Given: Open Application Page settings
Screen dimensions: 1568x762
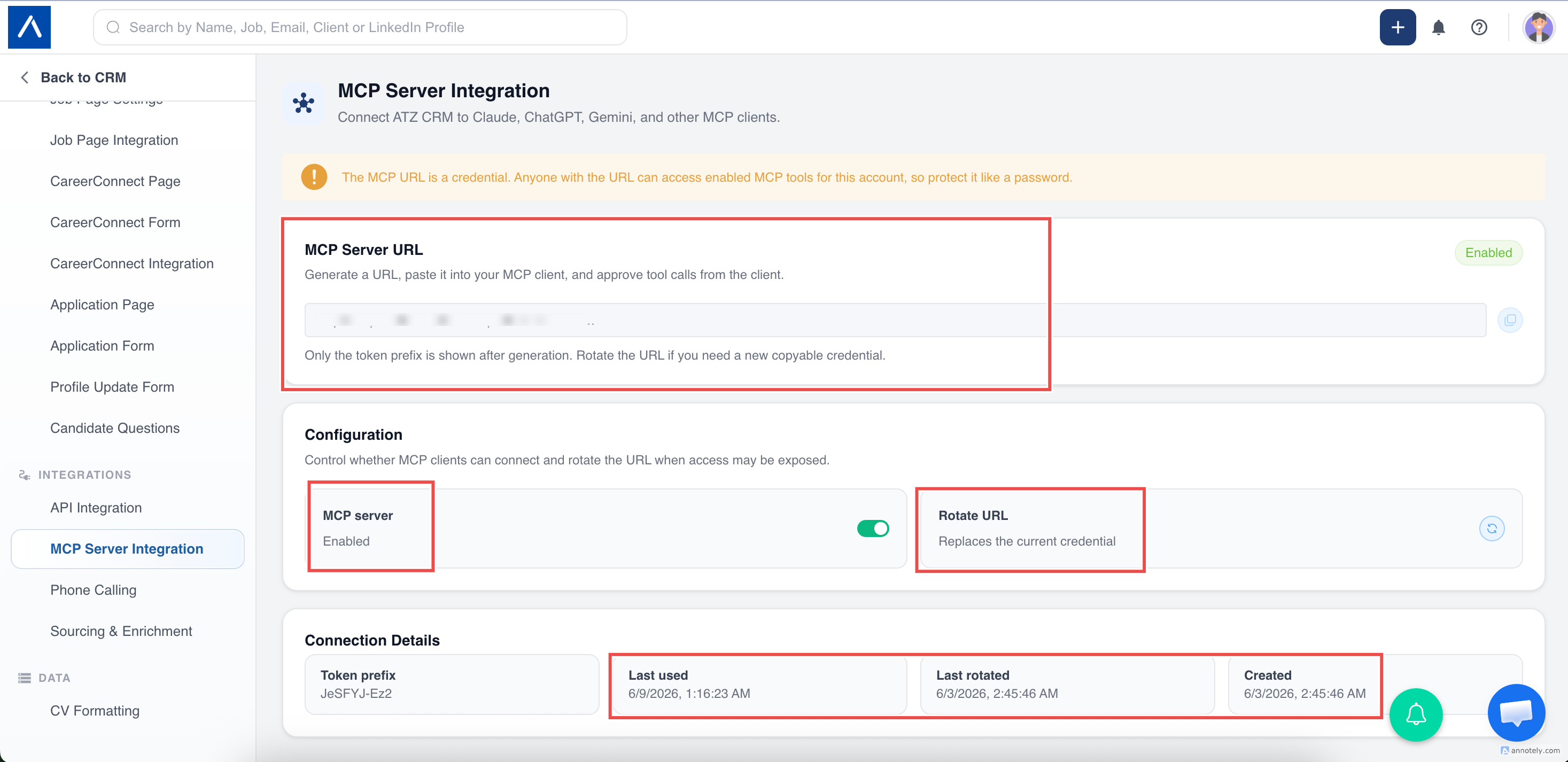Looking at the screenshot, I should [102, 304].
